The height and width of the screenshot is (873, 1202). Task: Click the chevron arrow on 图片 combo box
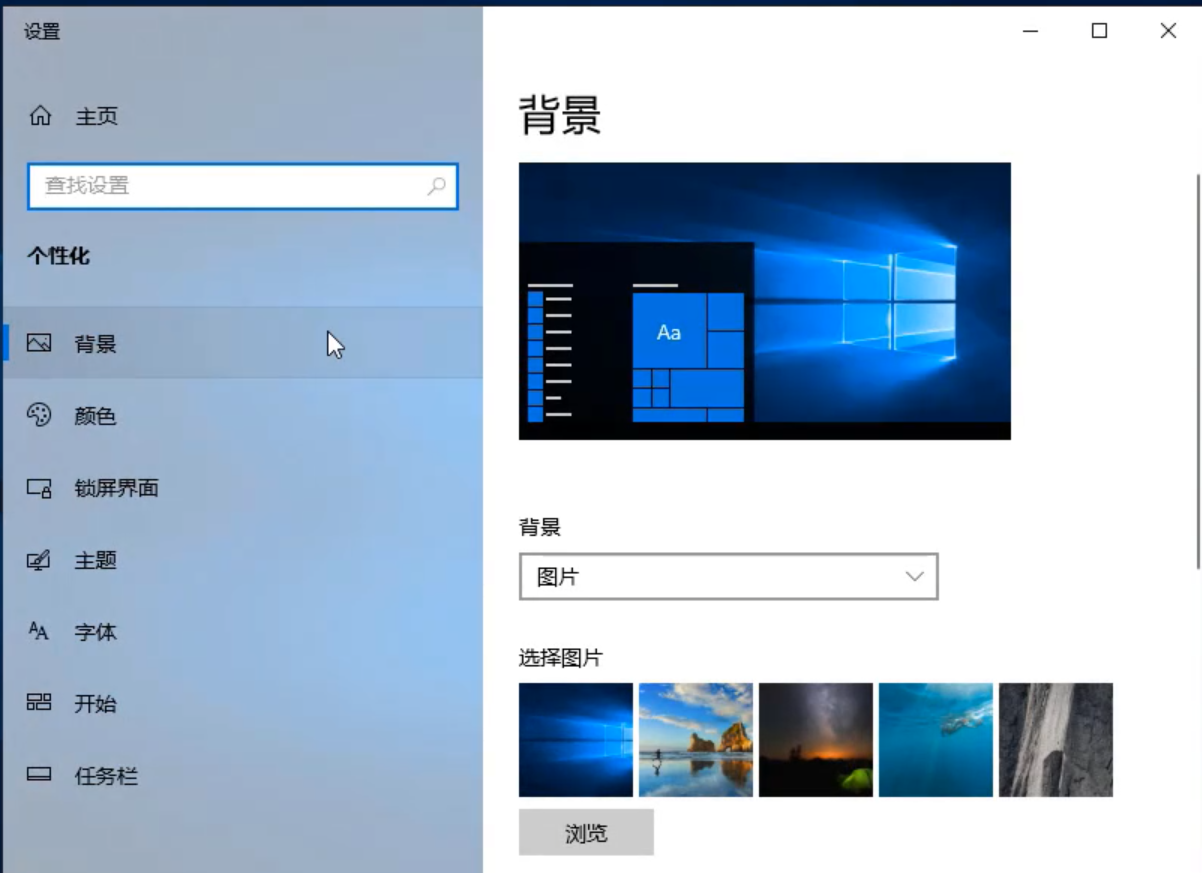(x=913, y=577)
